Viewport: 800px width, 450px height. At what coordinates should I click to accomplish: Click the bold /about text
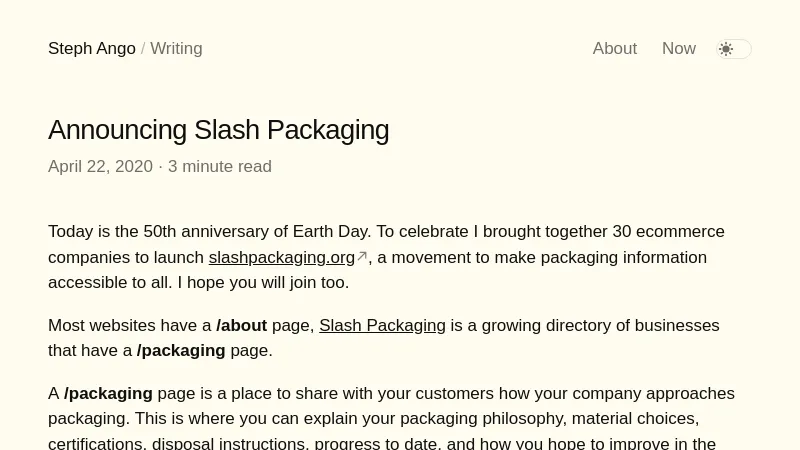click(x=241, y=326)
